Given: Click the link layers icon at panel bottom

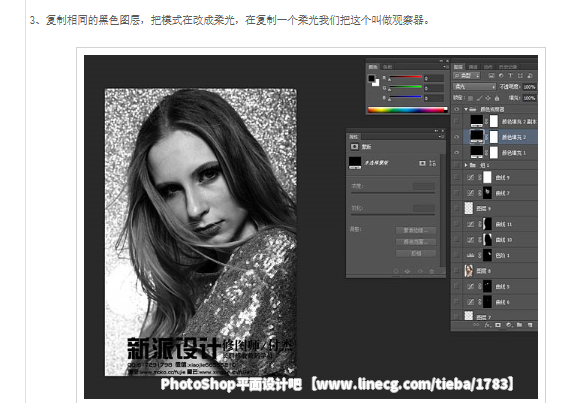Looking at the screenshot, I should pyautogui.click(x=476, y=325).
